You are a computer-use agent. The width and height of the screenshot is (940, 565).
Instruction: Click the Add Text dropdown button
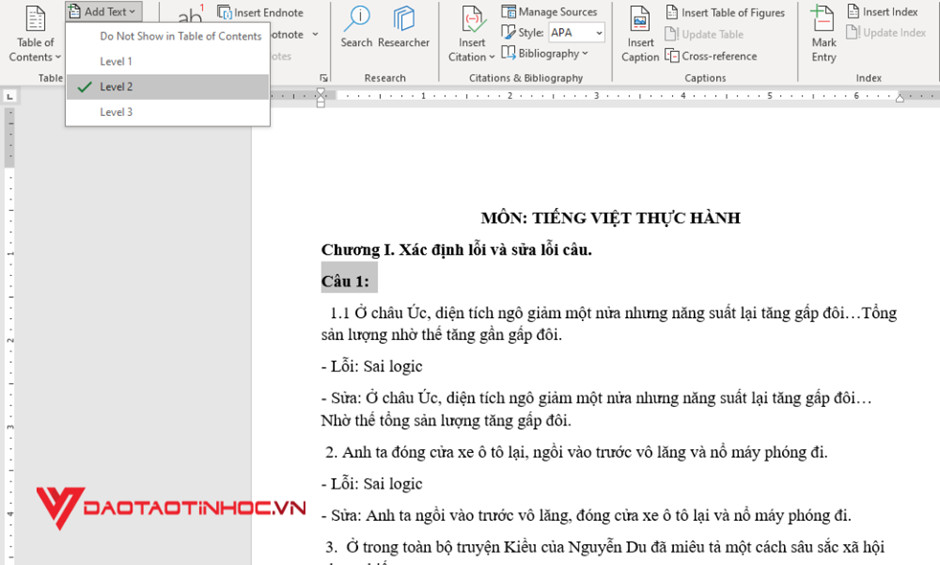(x=104, y=11)
